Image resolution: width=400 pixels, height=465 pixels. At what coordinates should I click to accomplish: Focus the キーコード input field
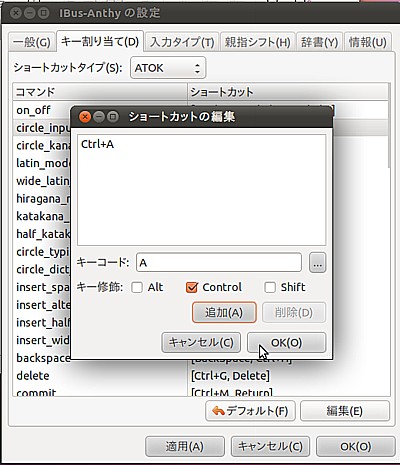219,263
